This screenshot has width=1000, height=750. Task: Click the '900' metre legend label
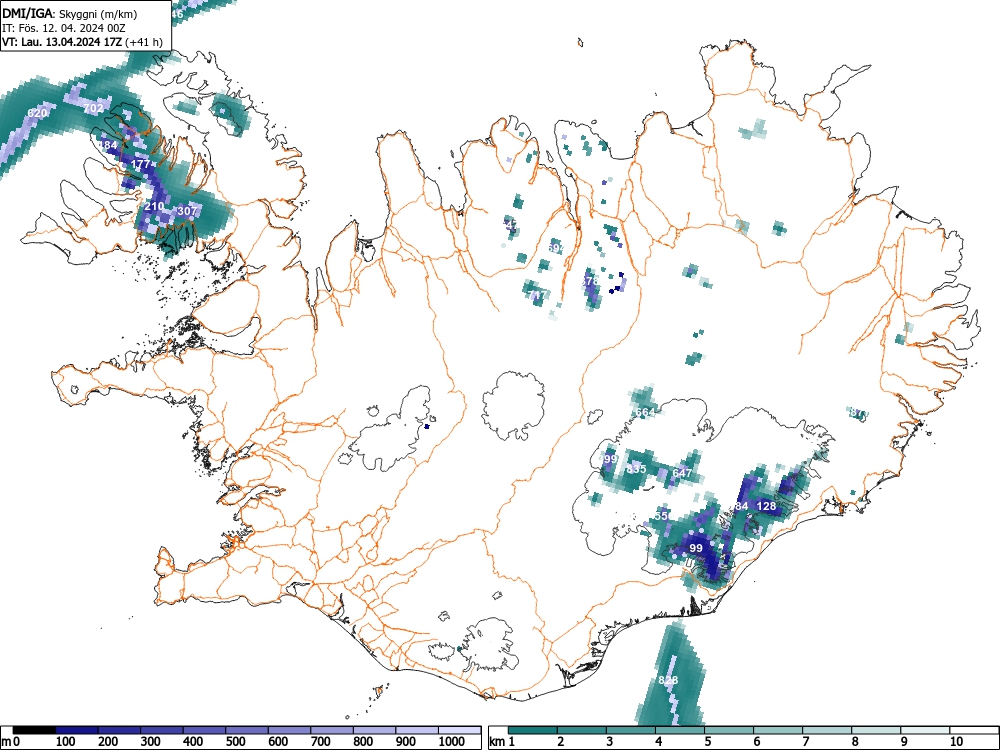(406, 742)
